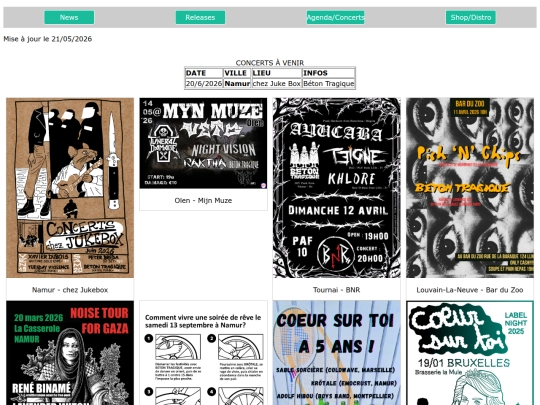Go to the Releases section

[x=200, y=17]
